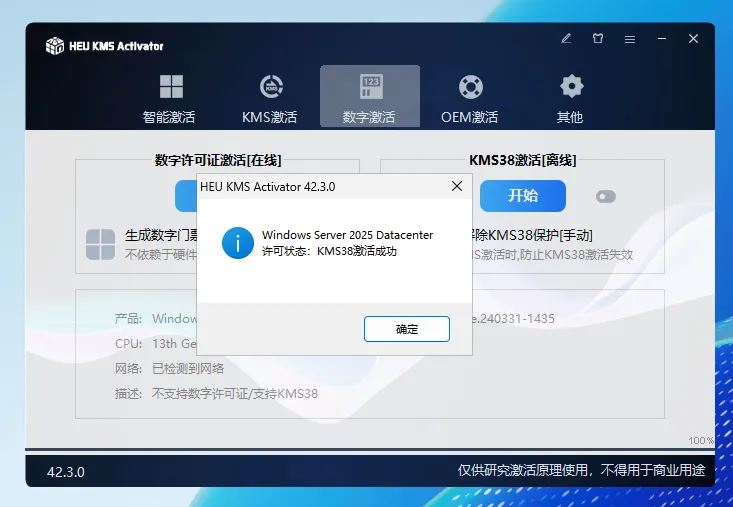Click the 数字许可证激活[在线] heading

218,160
